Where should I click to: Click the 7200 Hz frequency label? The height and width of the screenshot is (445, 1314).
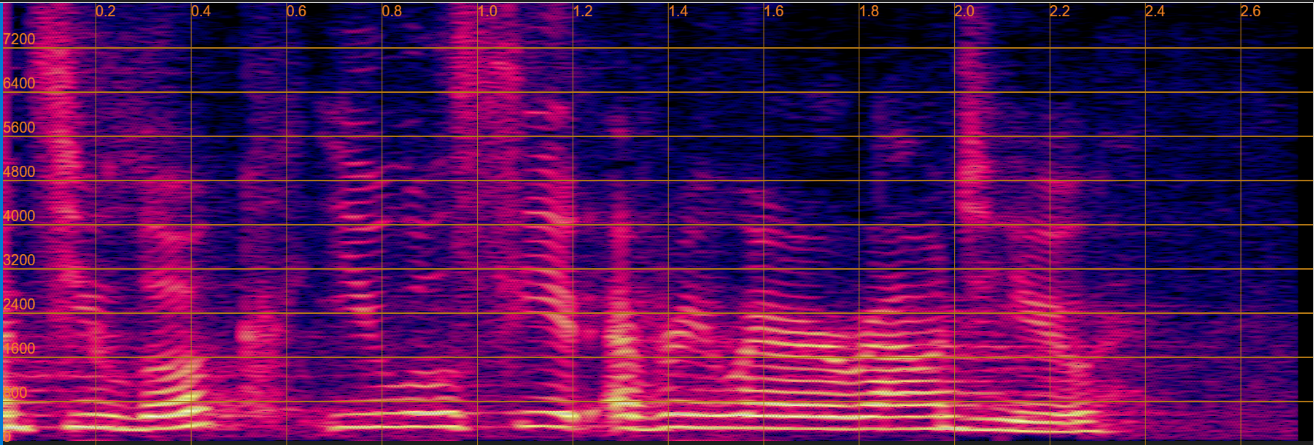[x=20, y=40]
